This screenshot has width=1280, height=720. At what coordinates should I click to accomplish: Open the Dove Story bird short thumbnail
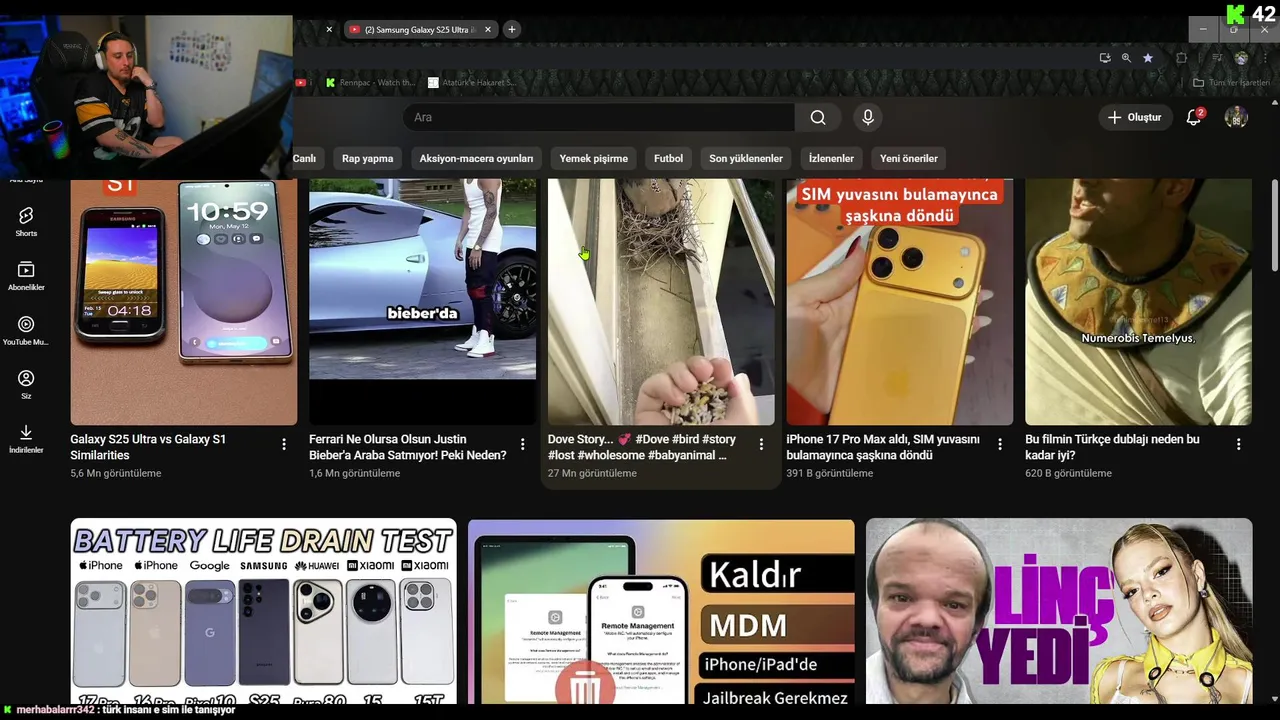(x=661, y=302)
